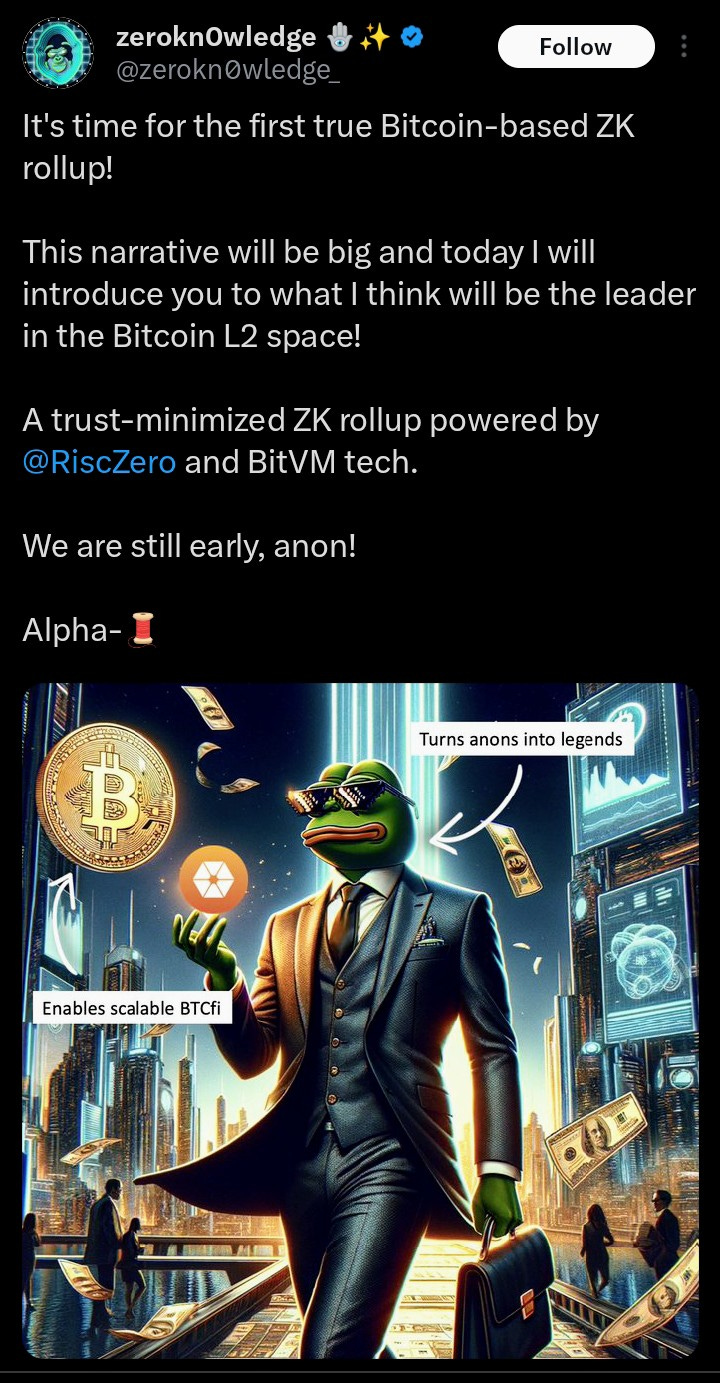The image size is (720, 1383).
Task: Open the three-dot more options menu
Action: click(684, 46)
